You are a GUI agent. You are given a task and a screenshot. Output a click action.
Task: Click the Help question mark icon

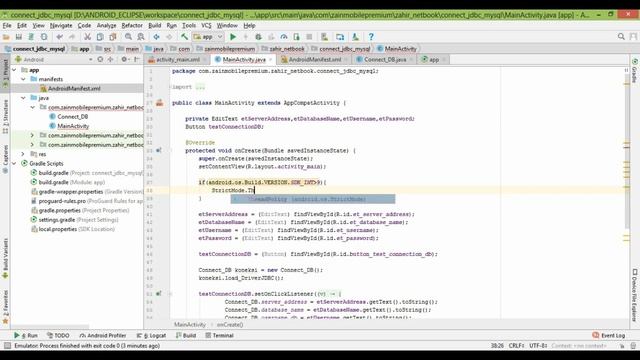coord(371,37)
